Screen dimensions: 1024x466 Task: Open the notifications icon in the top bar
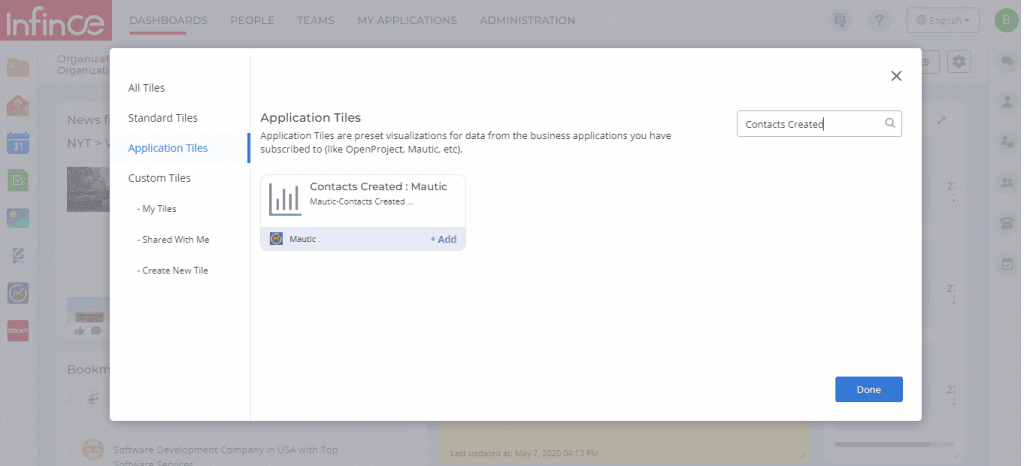click(840, 20)
